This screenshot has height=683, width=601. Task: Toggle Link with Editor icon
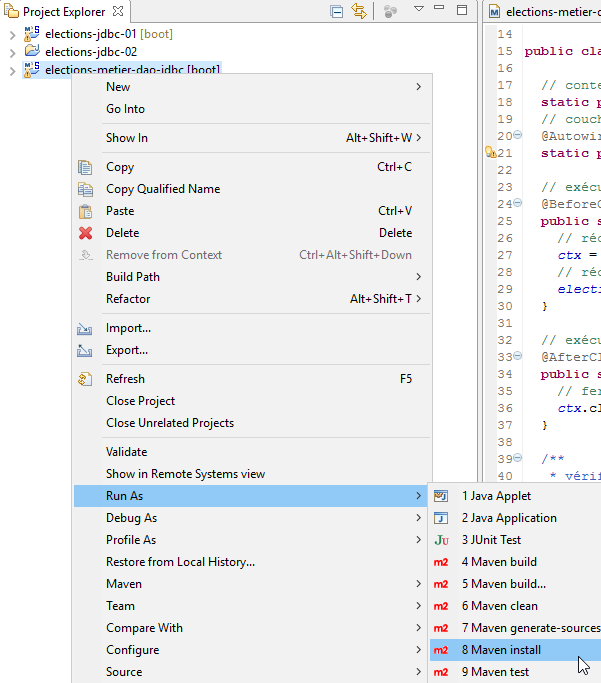point(359,11)
